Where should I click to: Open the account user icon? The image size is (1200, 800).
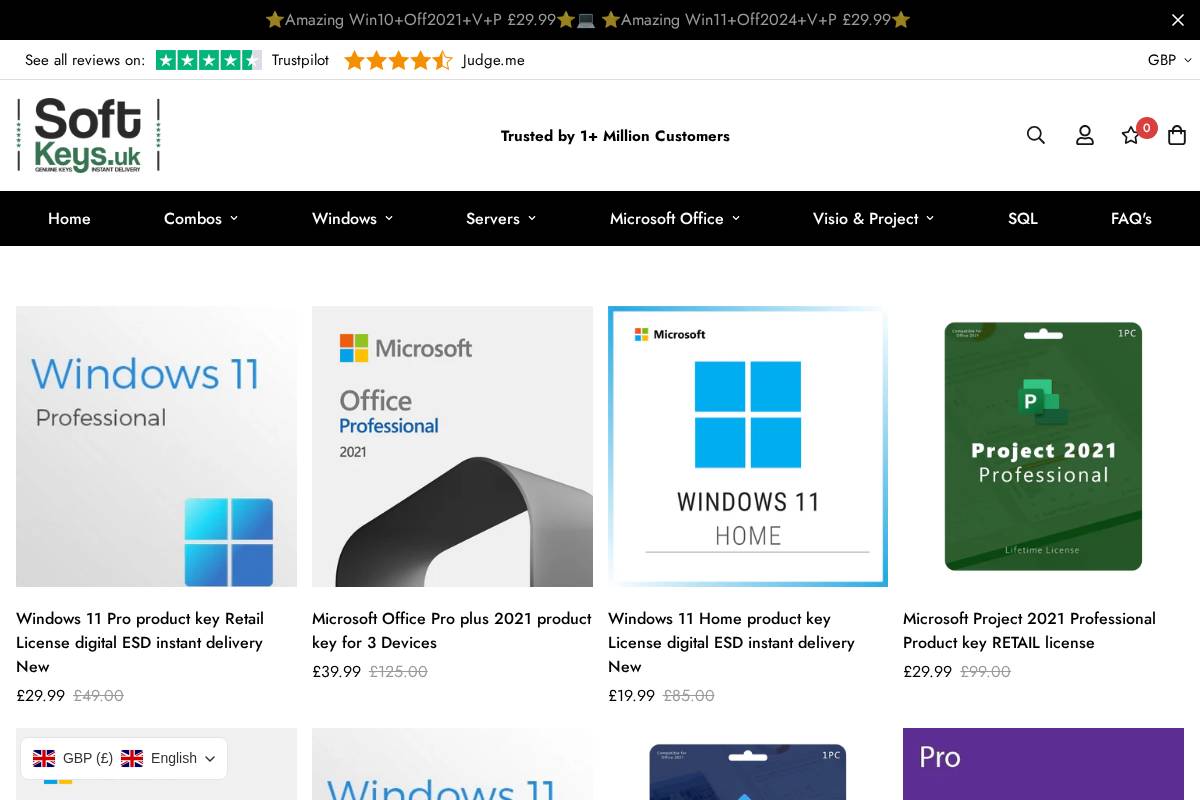(1085, 135)
